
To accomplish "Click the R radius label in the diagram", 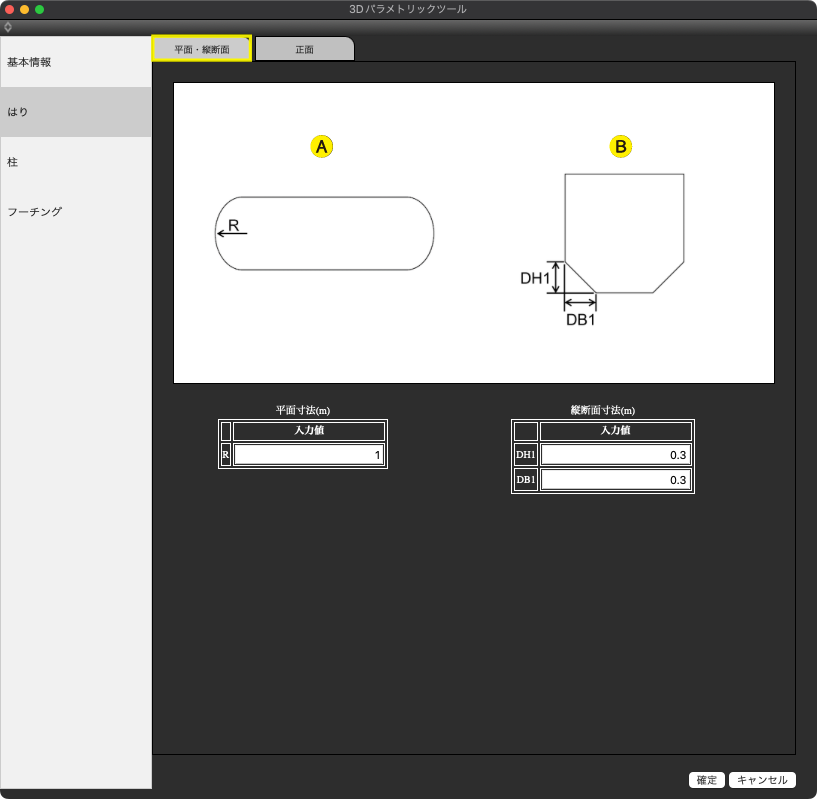I will (x=233, y=225).
